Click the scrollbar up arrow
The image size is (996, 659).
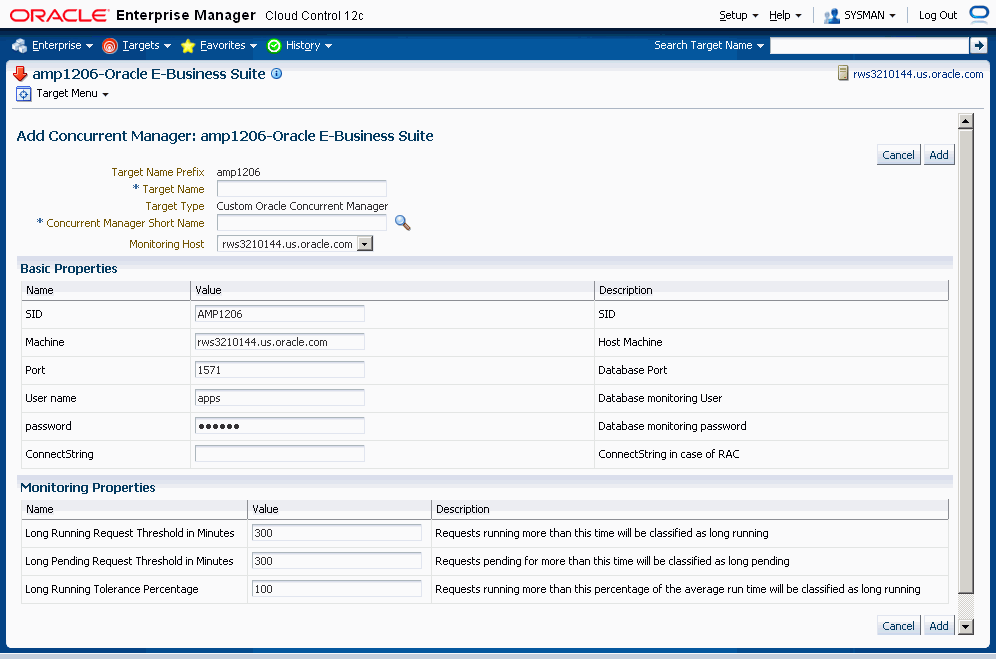point(966,121)
